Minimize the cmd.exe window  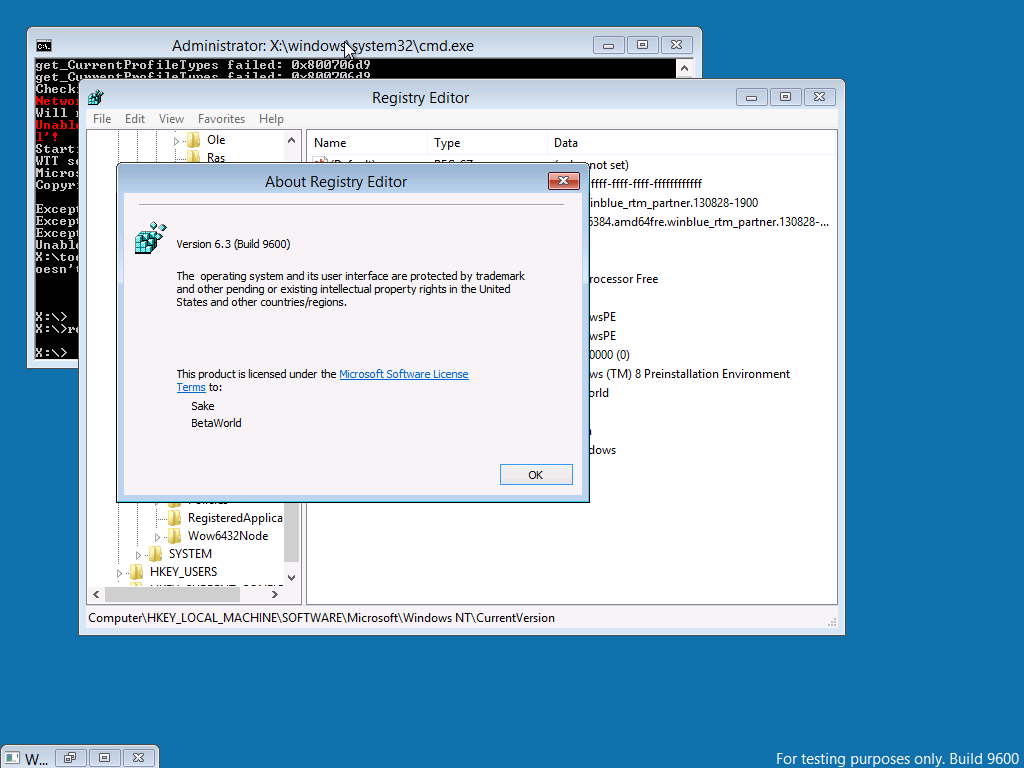(x=609, y=45)
